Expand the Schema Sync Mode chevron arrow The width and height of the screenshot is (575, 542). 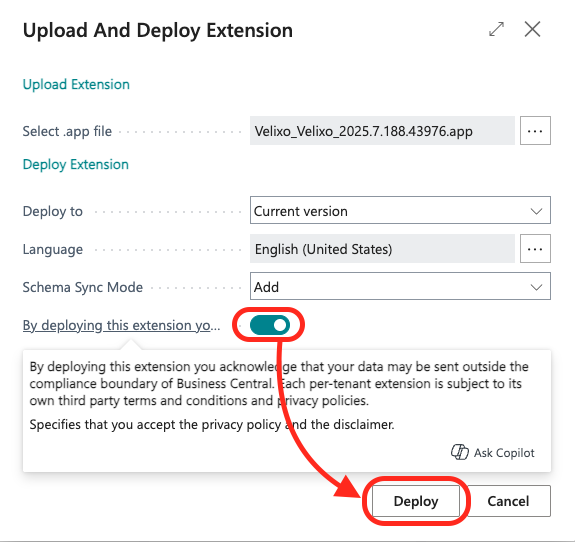pos(536,287)
